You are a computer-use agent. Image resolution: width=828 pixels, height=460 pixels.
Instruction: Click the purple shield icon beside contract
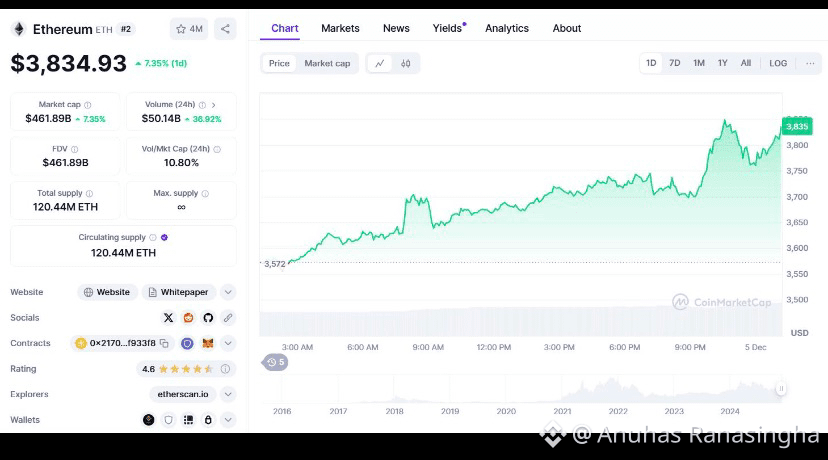(187, 343)
